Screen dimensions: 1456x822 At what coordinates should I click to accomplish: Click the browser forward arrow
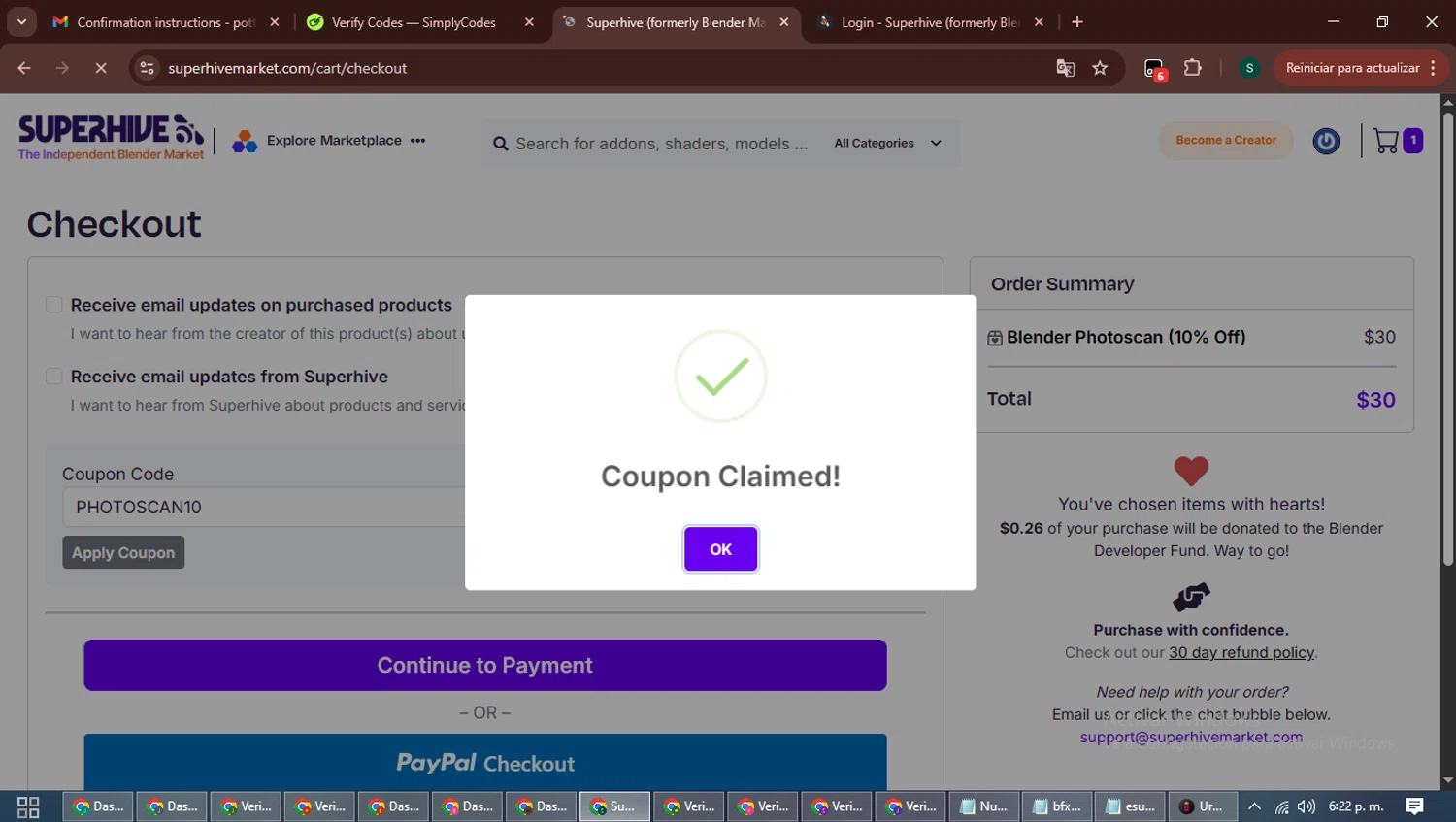tap(62, 68)
